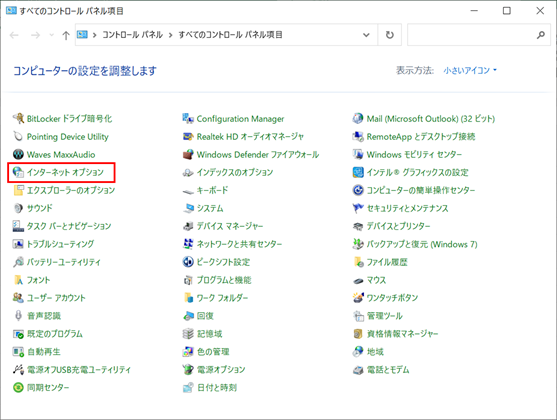
Task: Open the 電源オプション link
Action: point(221,370)
